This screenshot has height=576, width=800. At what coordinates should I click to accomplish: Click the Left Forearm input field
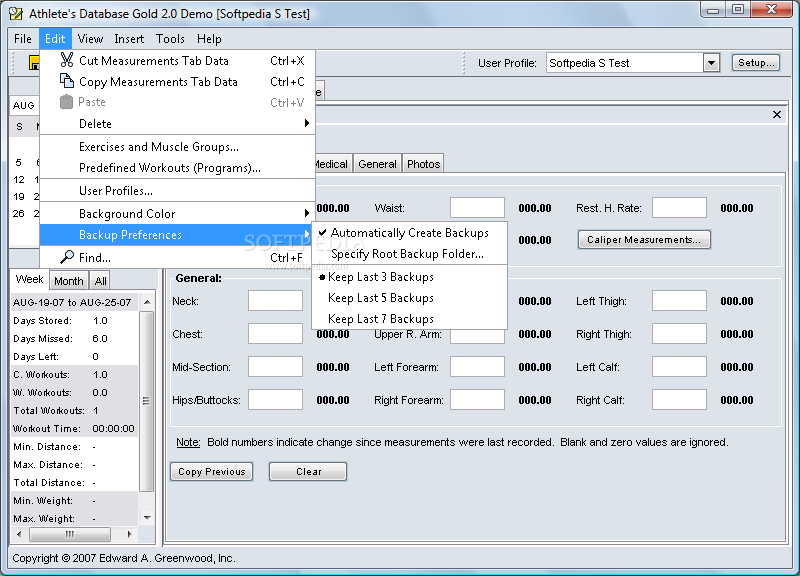click(x=477, y=367)
